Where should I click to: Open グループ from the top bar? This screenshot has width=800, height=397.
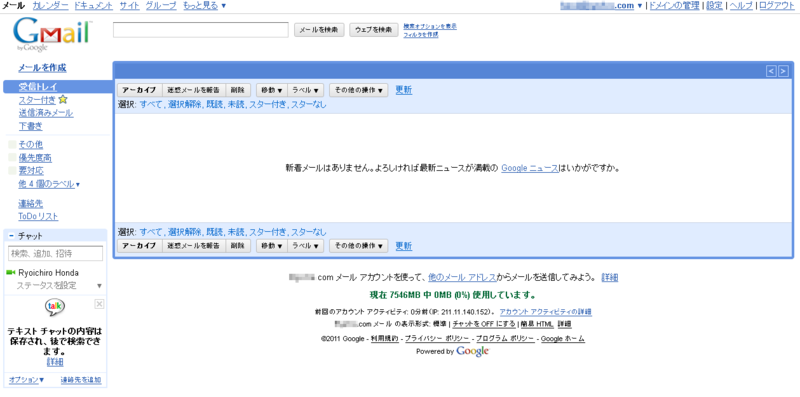pyautogui.click(x=161, y=6)
